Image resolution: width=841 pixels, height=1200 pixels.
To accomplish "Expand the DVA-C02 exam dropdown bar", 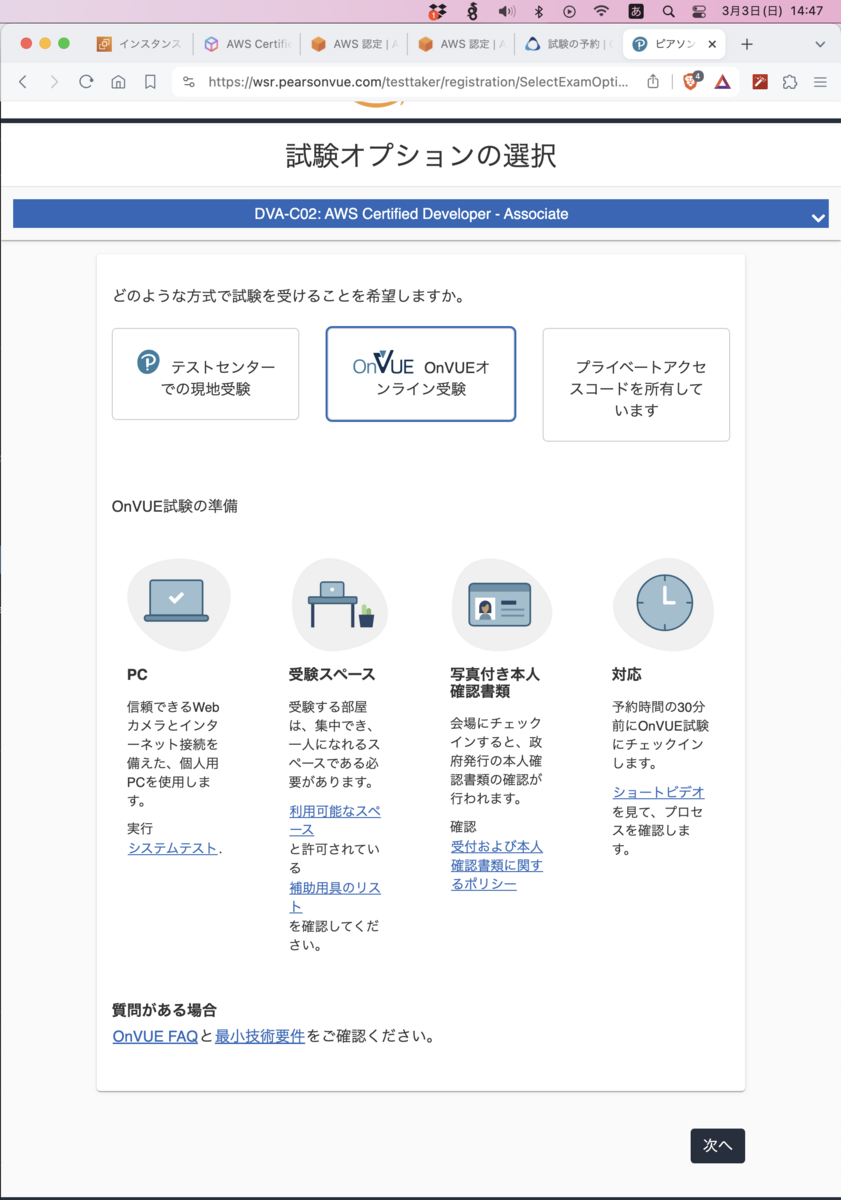I will coord(421,214).
